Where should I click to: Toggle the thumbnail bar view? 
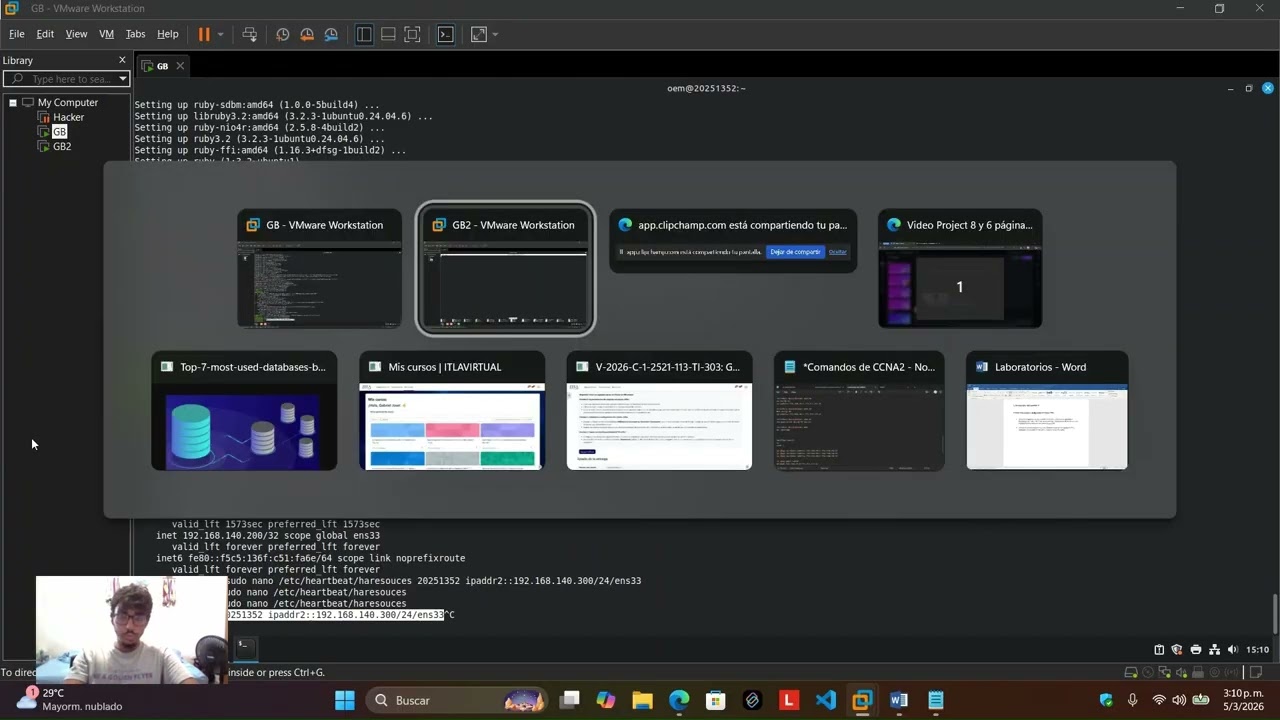click(388, 34)
